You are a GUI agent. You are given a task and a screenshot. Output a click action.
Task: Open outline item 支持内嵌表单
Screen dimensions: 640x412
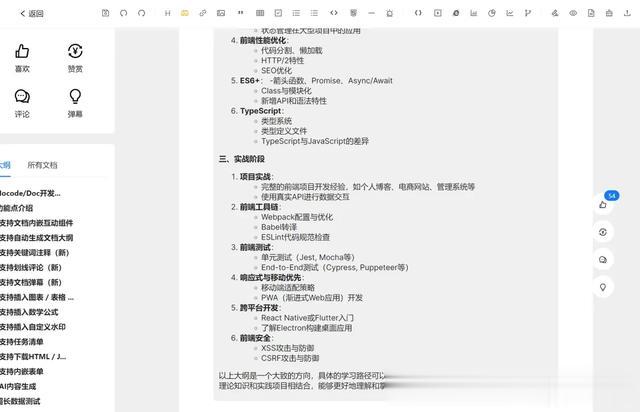22,371
